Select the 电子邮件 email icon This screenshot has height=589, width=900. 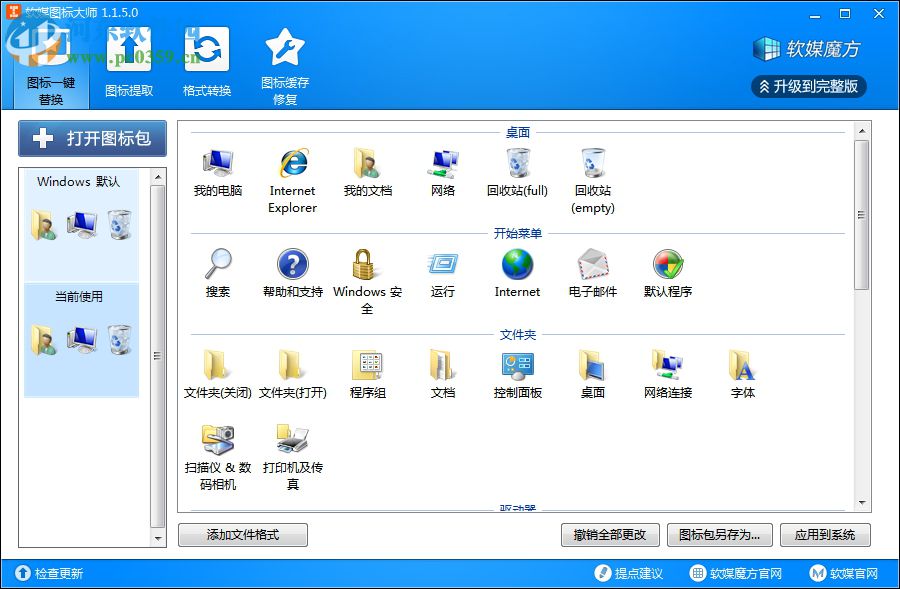click(x=593, y=265)
